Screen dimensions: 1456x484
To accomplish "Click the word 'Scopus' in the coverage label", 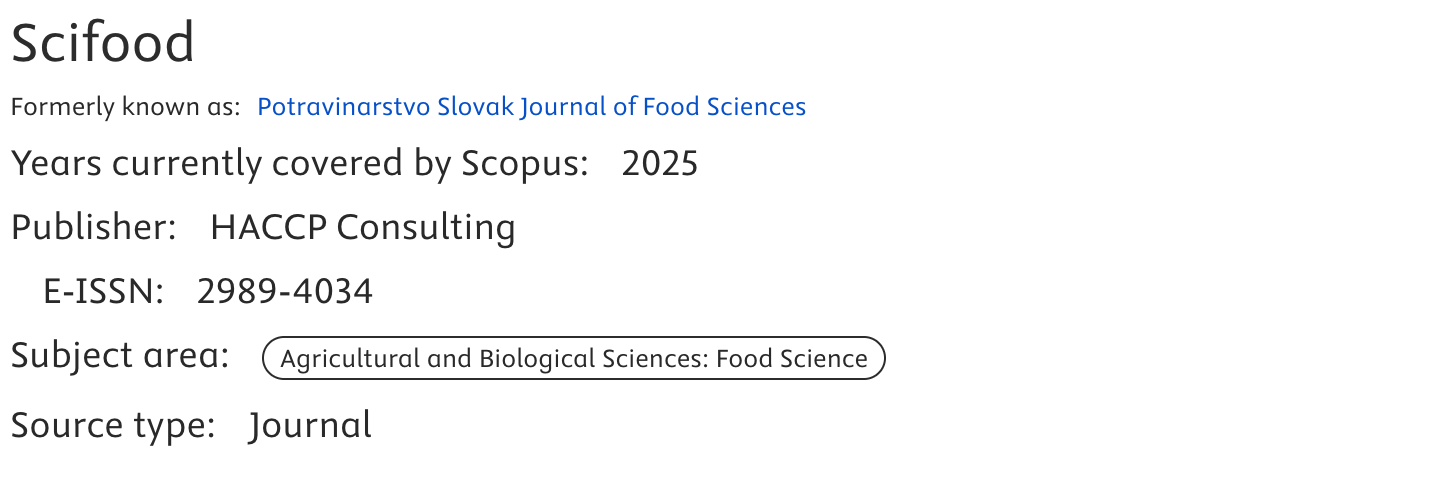I will [524, 163].
